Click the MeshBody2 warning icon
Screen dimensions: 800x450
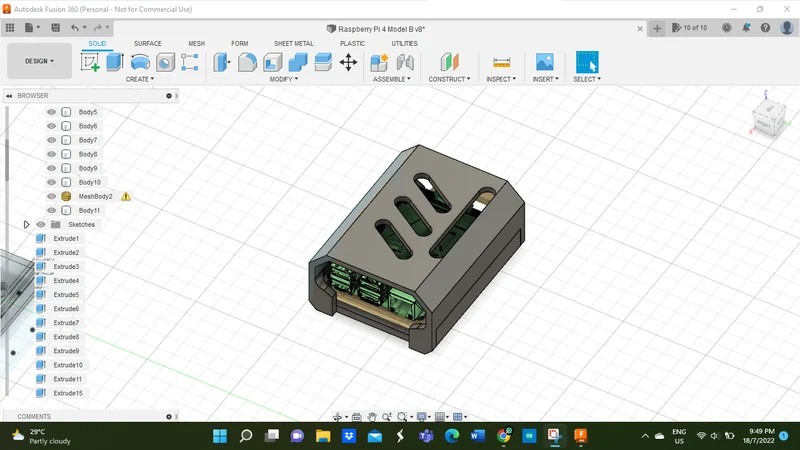[x=126, y=196]
